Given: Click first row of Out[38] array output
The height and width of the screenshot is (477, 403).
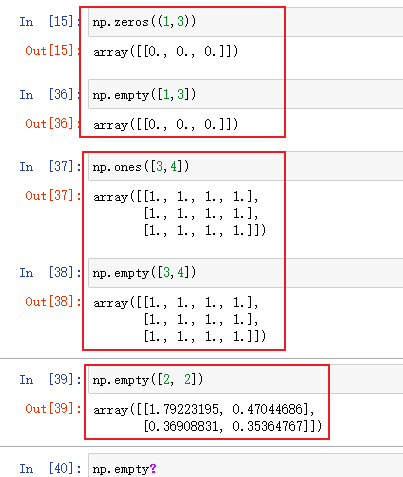Looking at the screenshot, I should point(176,303).
